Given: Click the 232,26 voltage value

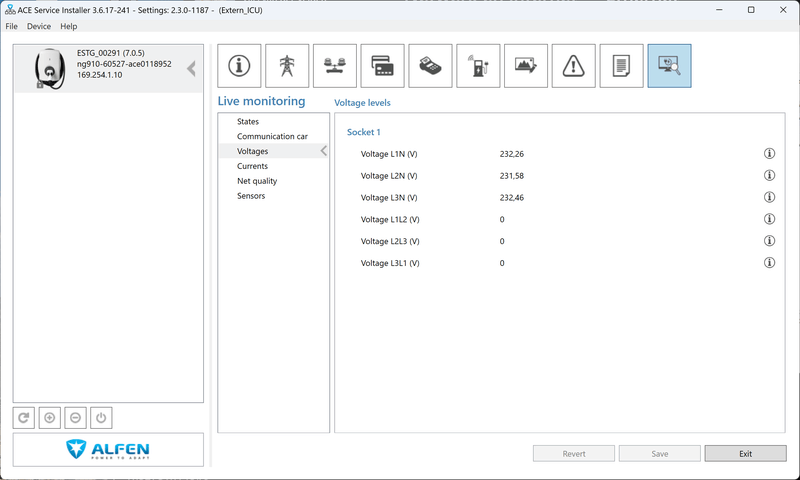Looking at the screenshot, I should point(512,154).
